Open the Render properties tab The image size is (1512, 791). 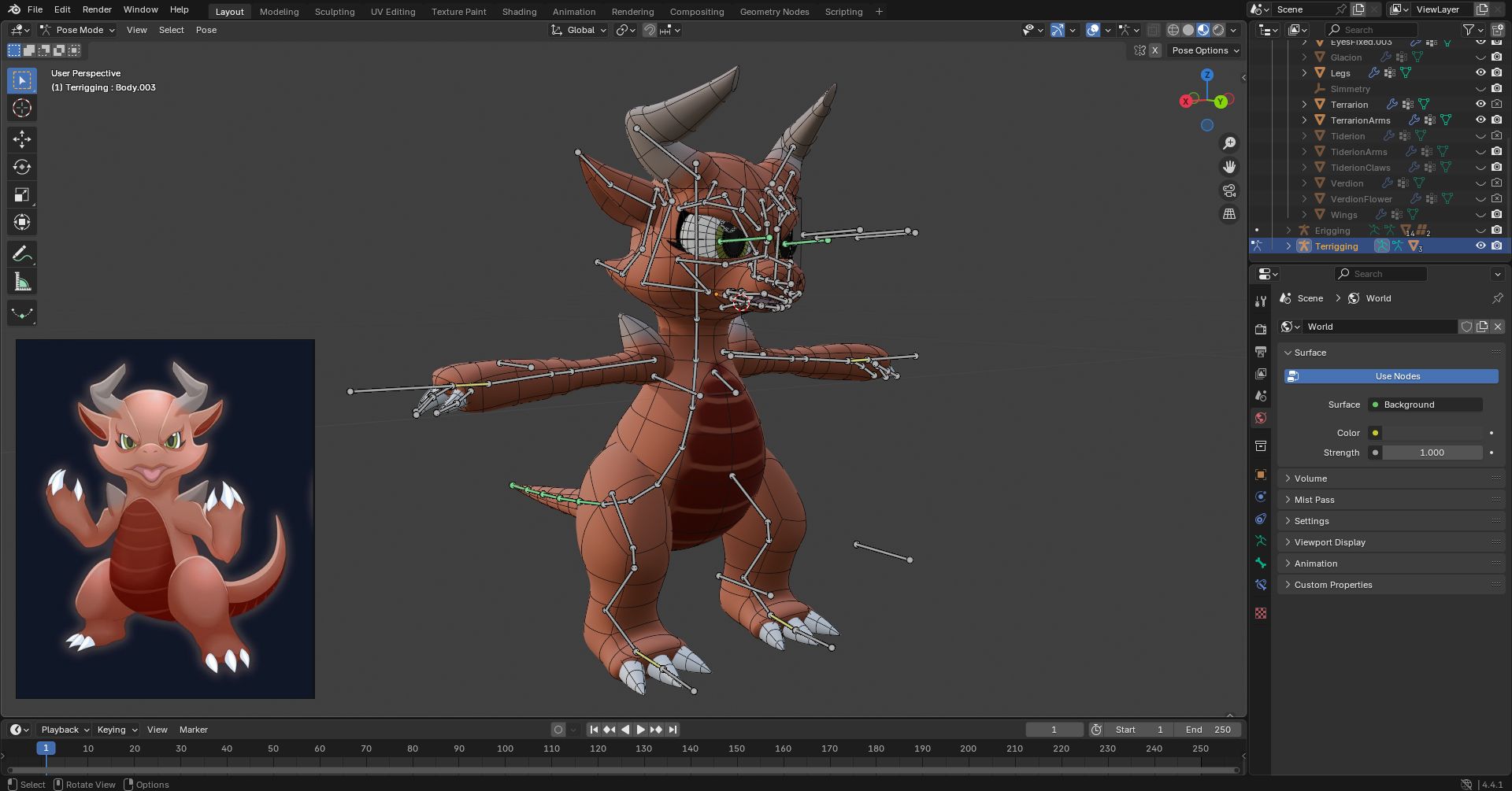[x=1261, y=329]
